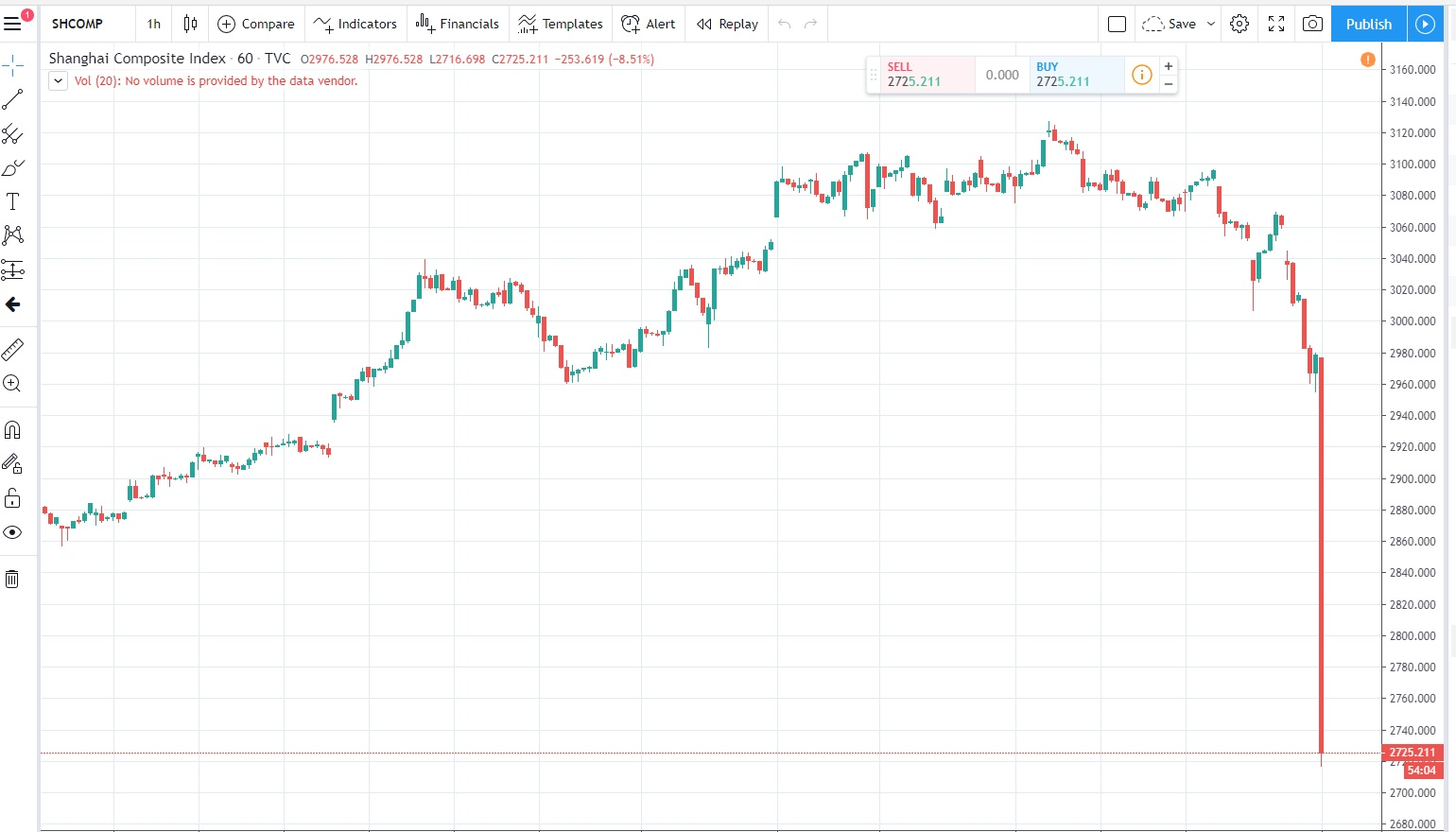Open the Financials menu

(x=458, y=24)
